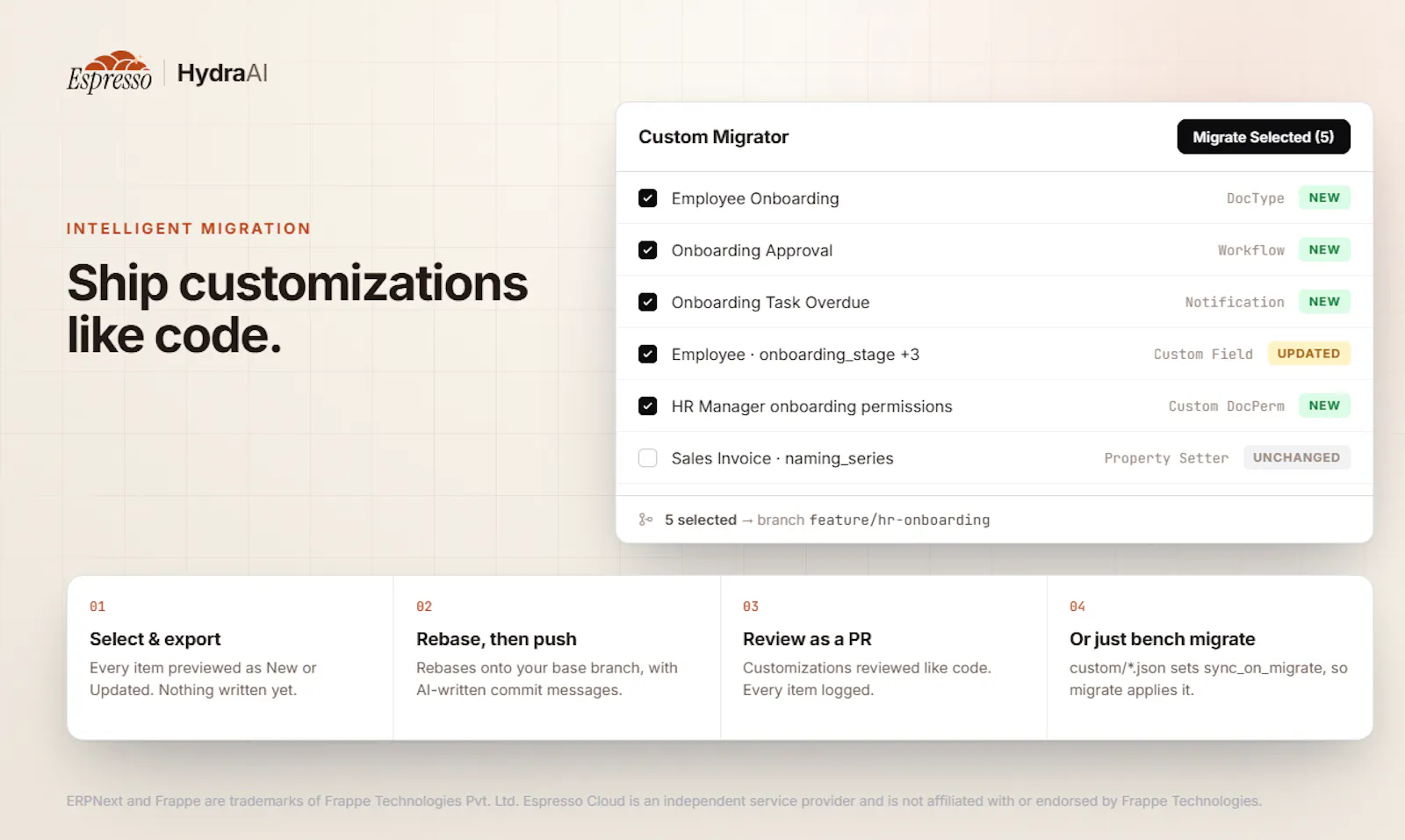Click the 01 step number
Viewport: 1405px width, 840px height.
coord(97,607)
